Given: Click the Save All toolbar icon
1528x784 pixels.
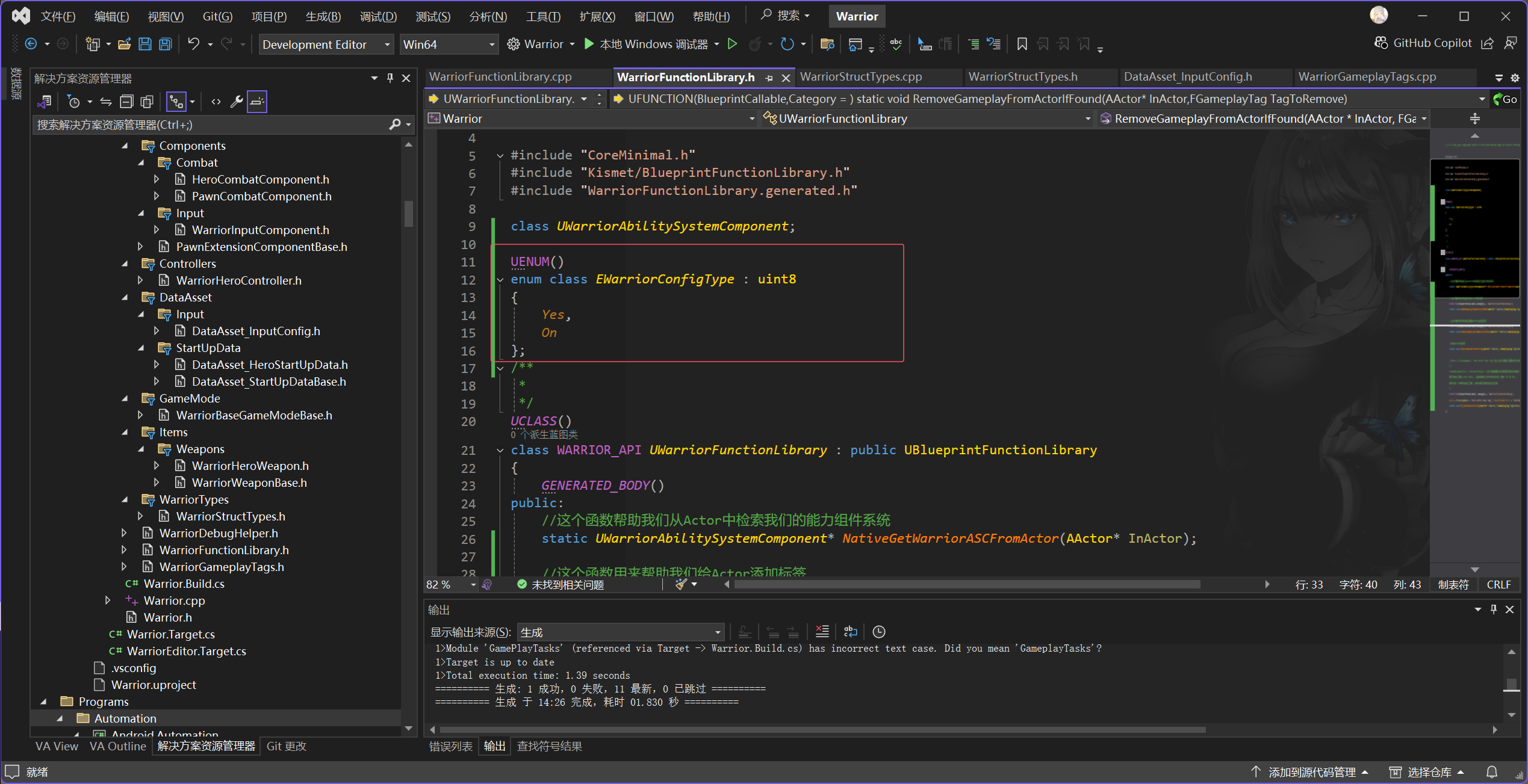Looking at the screenshot, I should tap(165, 44).
